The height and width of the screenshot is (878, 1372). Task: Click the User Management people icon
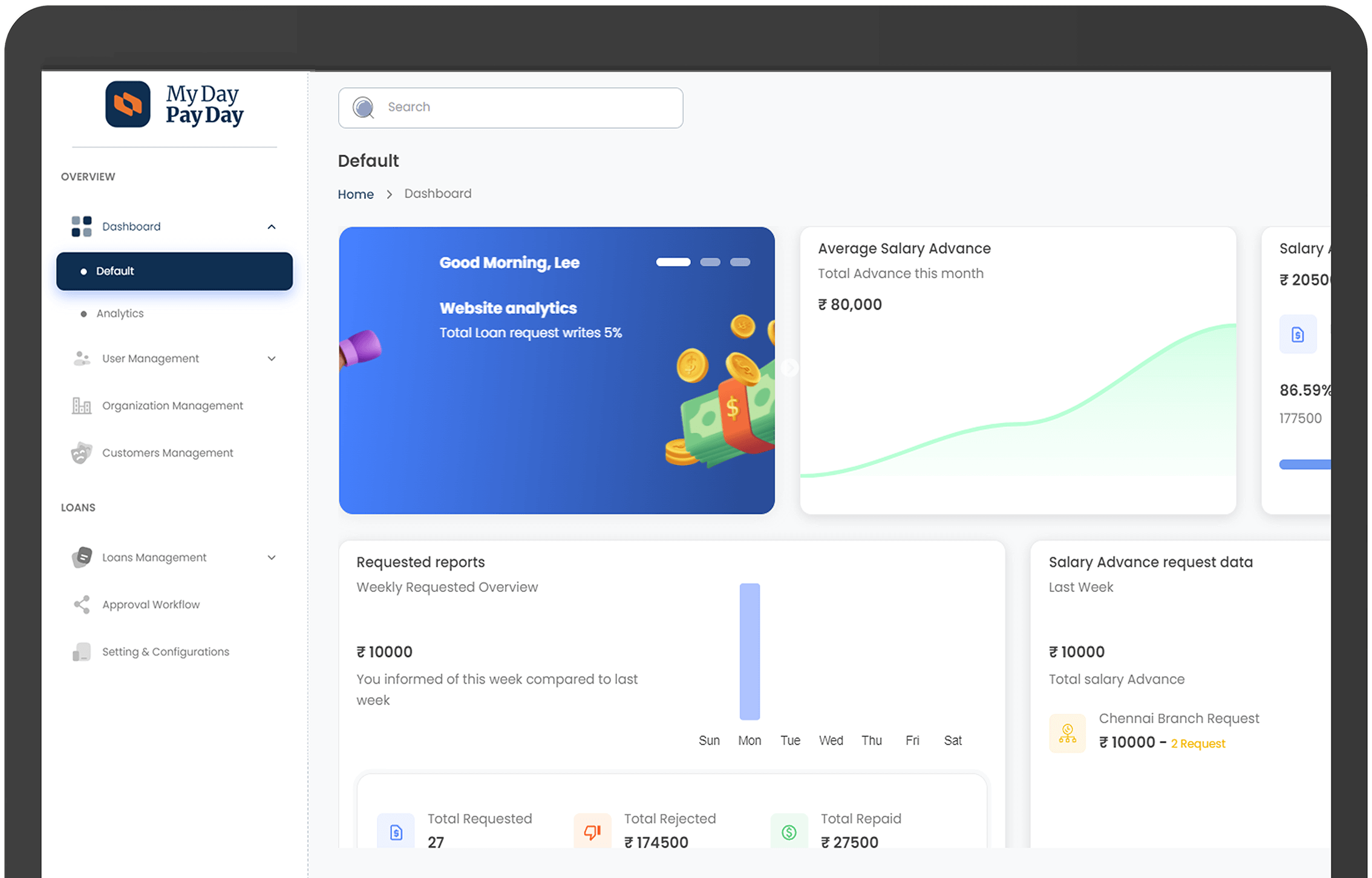(82, 359)
